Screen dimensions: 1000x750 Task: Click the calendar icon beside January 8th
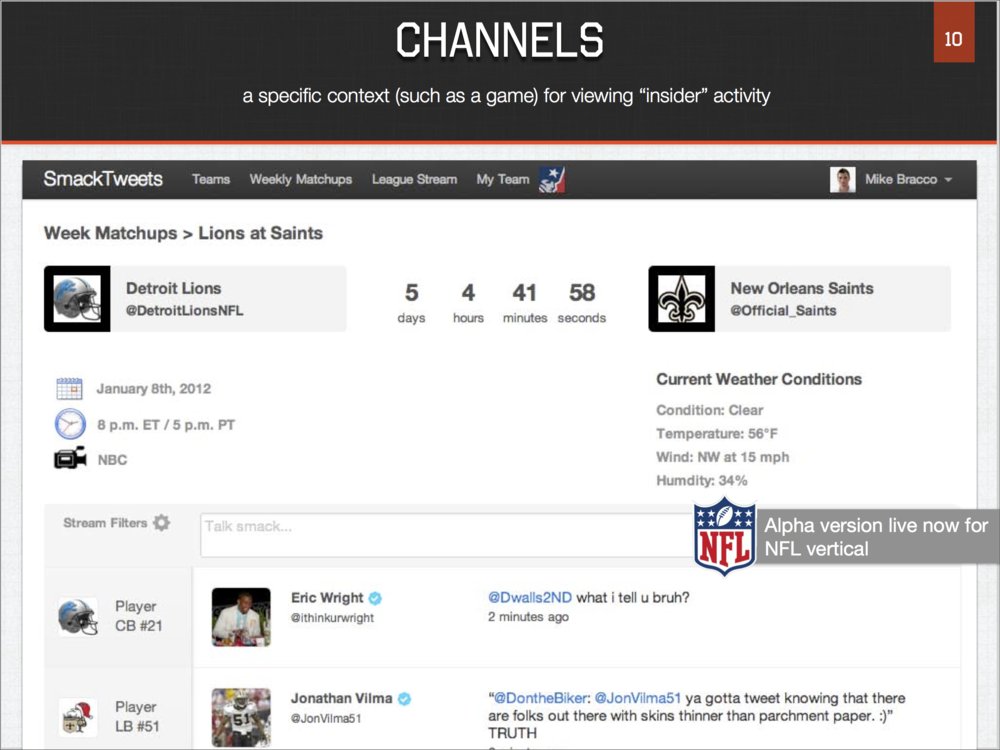69,388
